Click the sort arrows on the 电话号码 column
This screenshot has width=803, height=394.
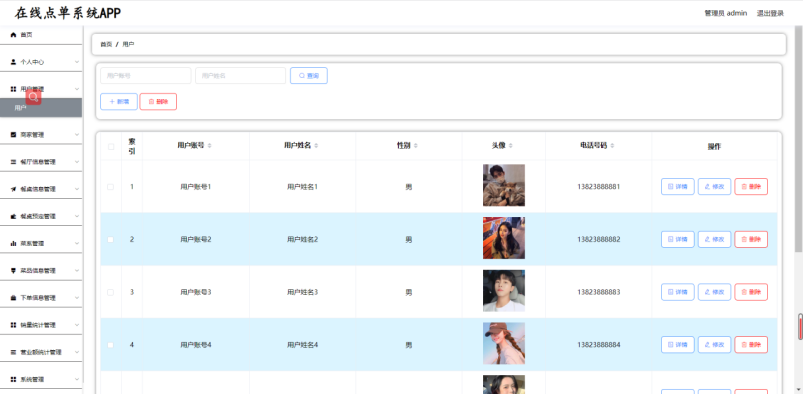click(612, 146)
